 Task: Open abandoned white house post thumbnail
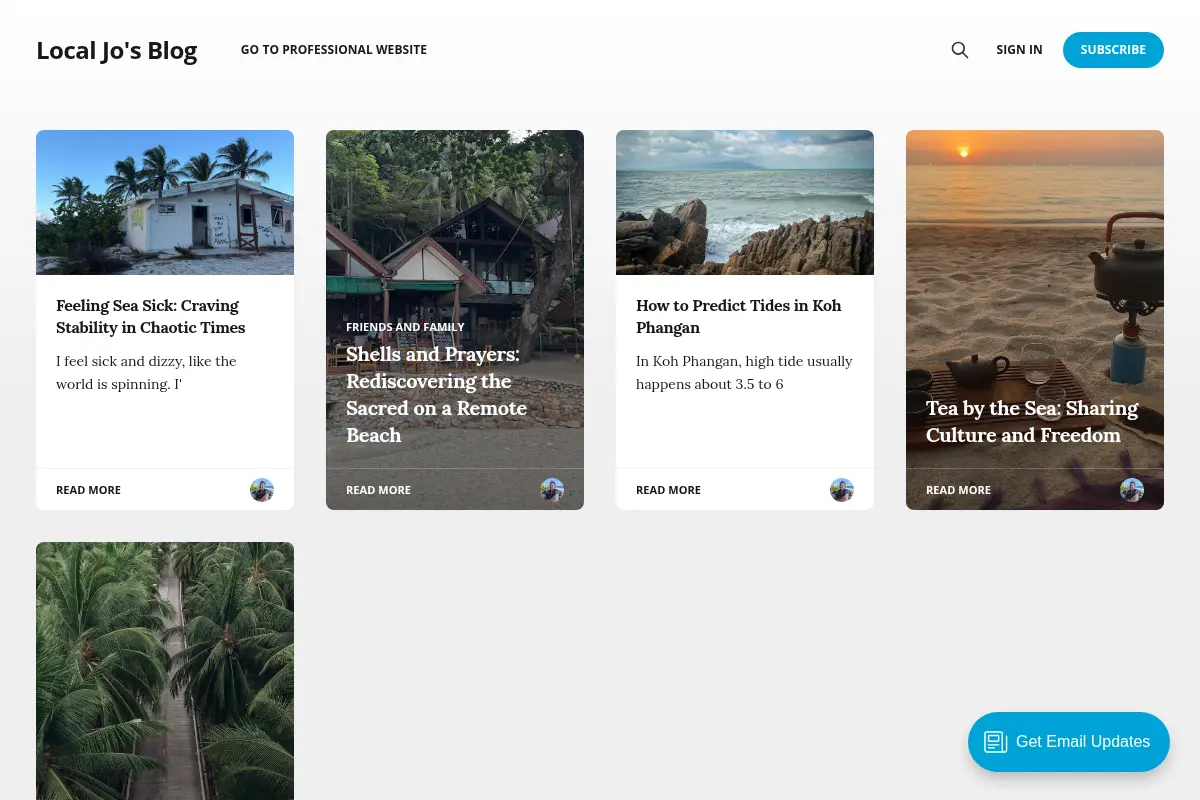[x=165, y=202]
